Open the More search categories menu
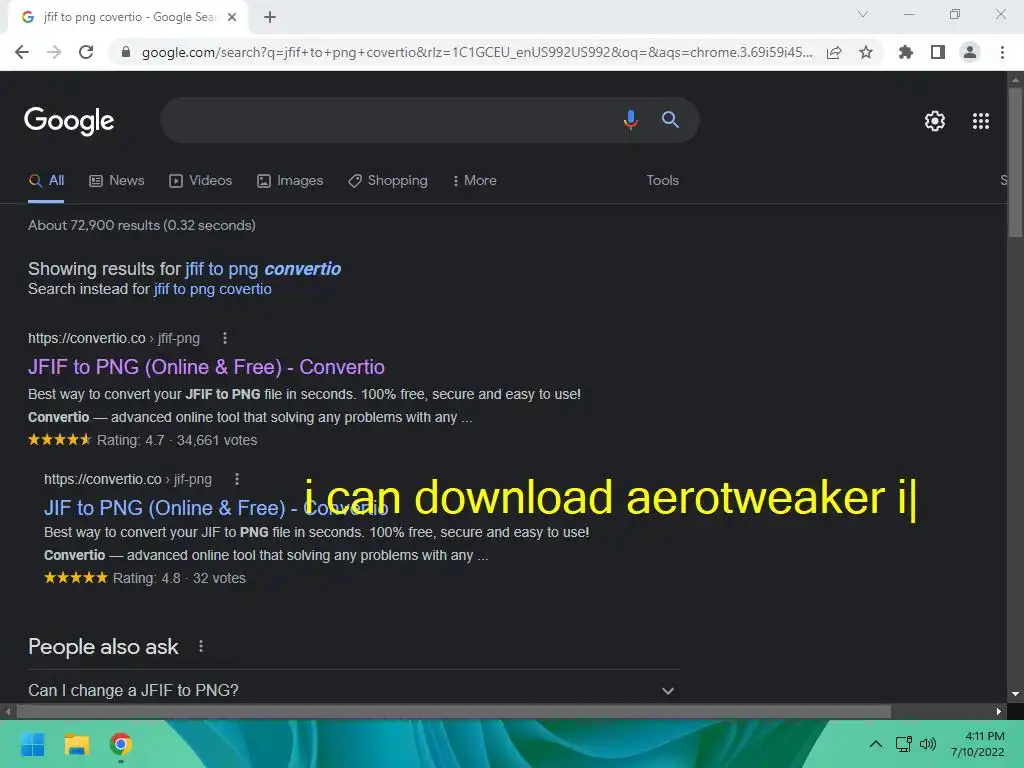1024x768 pixels. pyautogui.click(x=474, y=181)
